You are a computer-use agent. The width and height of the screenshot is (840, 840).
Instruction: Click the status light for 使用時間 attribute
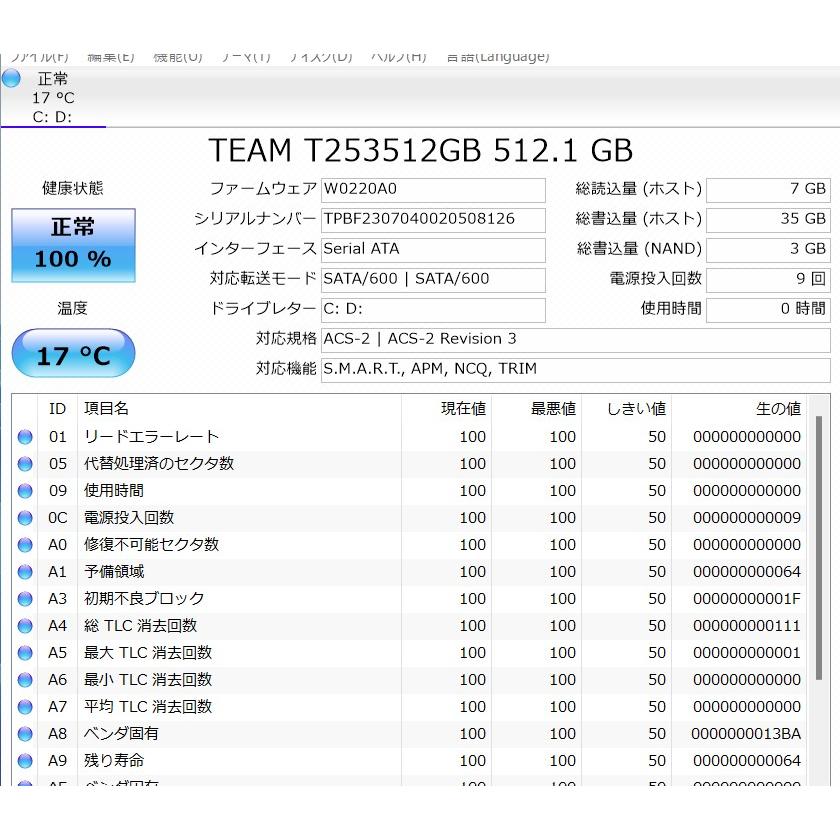pos(25,490)
